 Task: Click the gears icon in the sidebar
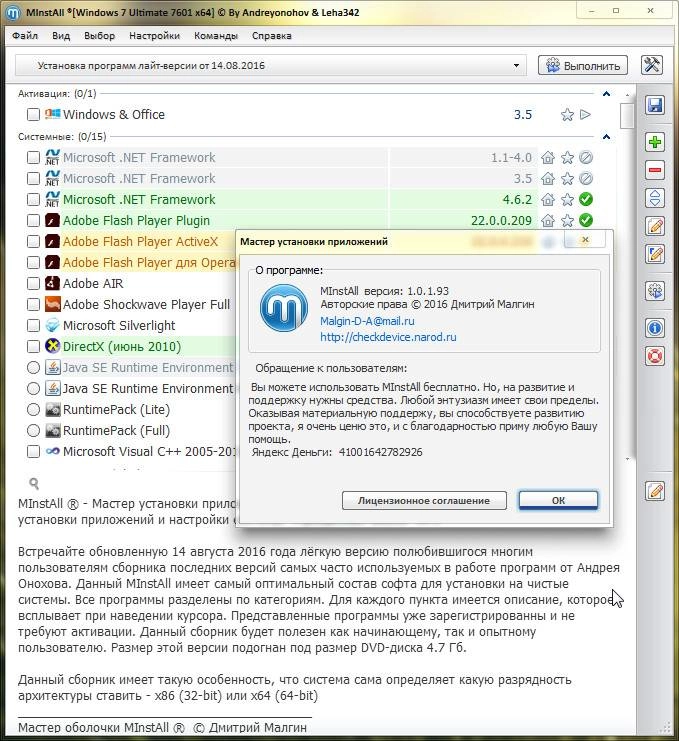tap(655, 291)
